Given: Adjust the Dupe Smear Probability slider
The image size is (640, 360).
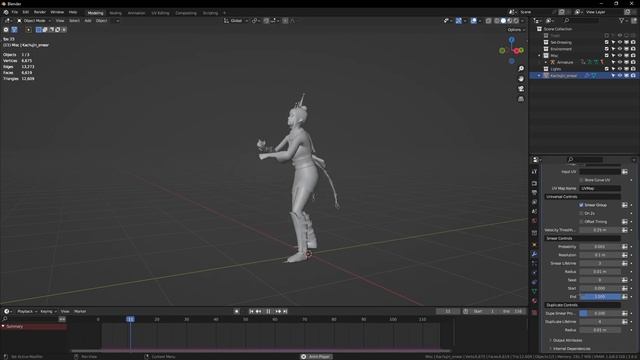Looking at the screenshot, I should pyautogui.click(x=600, y=313).
